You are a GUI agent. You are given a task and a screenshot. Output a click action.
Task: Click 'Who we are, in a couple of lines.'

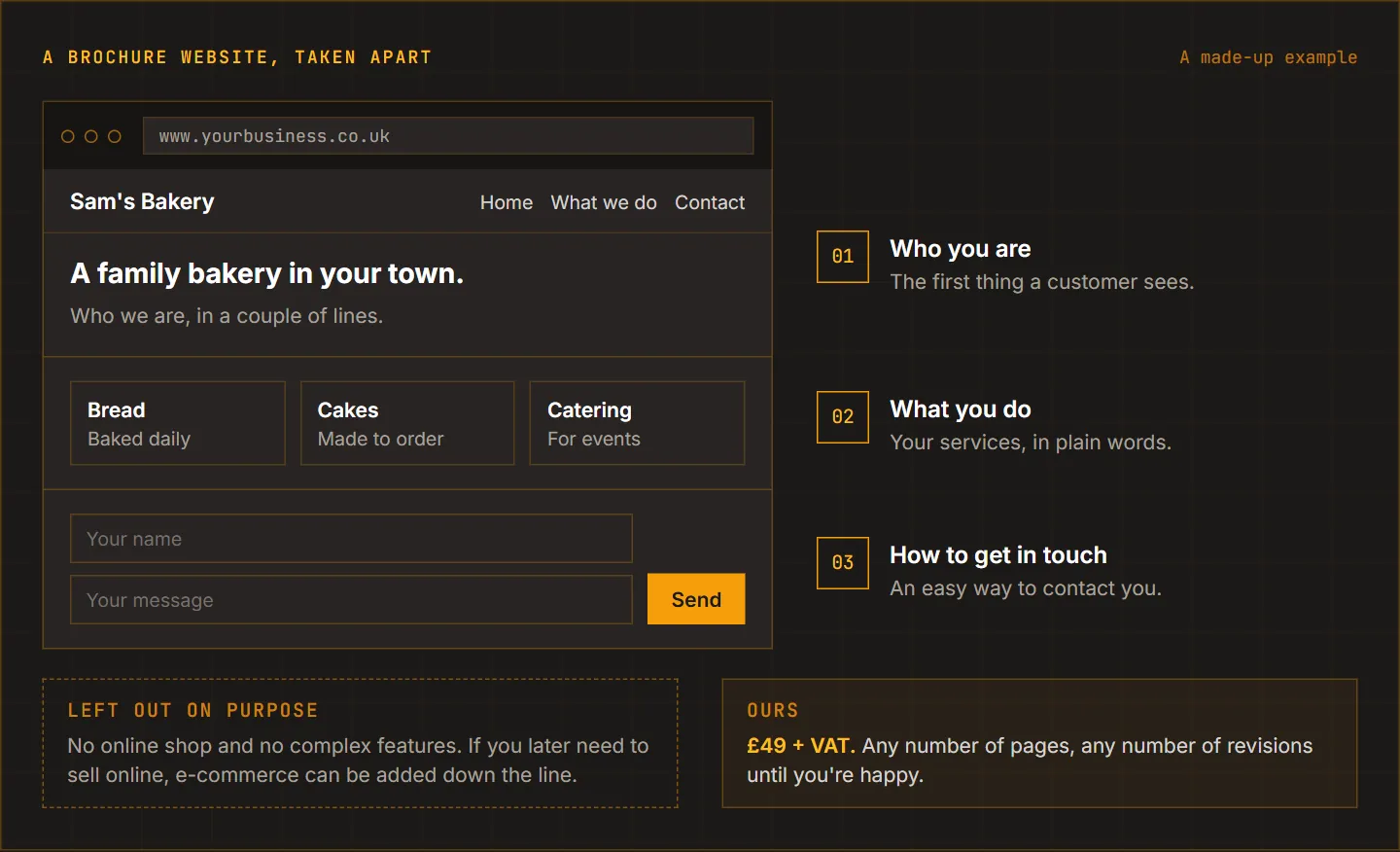click(x=227, y=316)
